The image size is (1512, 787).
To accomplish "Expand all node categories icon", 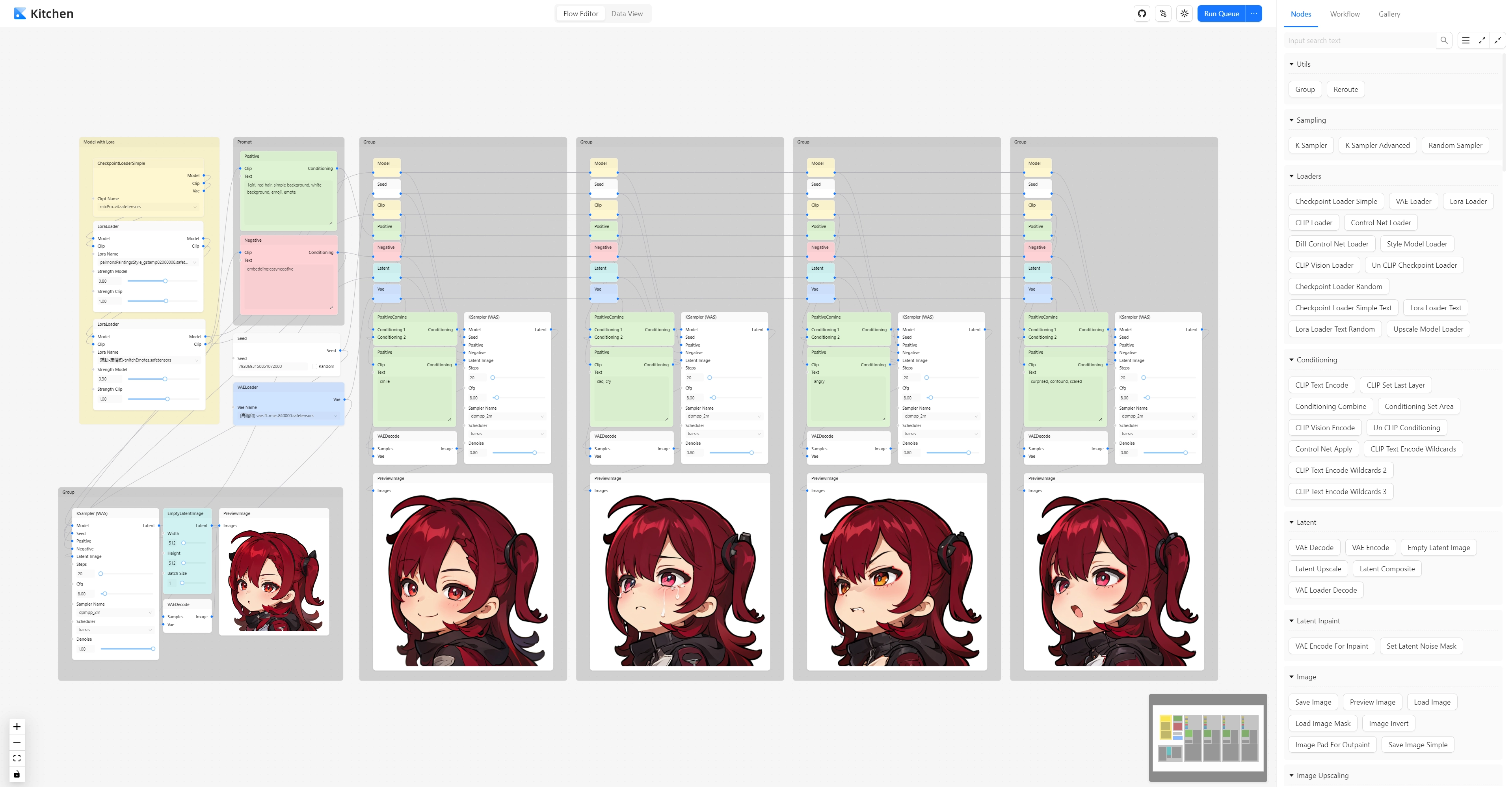I will (1482, 41).
